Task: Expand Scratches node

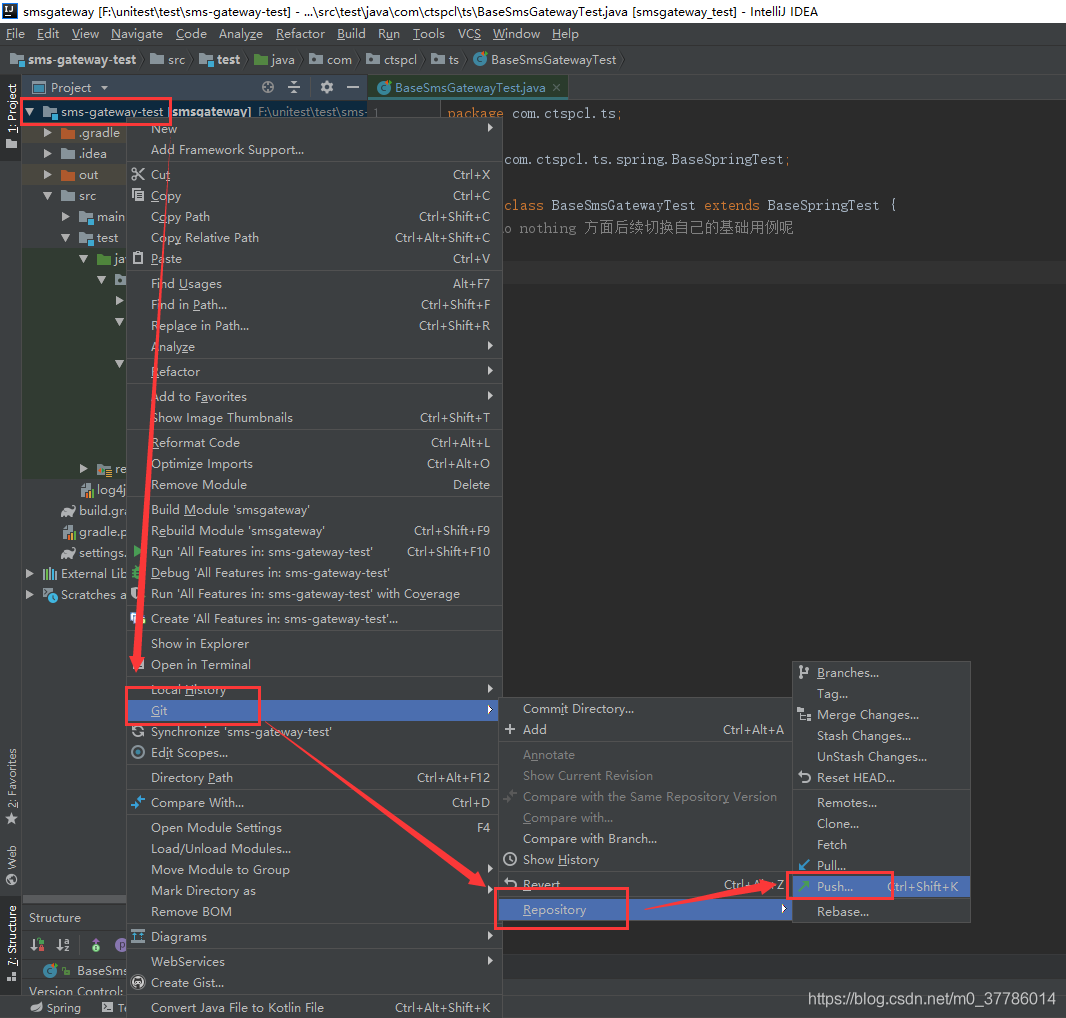Action: click(30, 594)
